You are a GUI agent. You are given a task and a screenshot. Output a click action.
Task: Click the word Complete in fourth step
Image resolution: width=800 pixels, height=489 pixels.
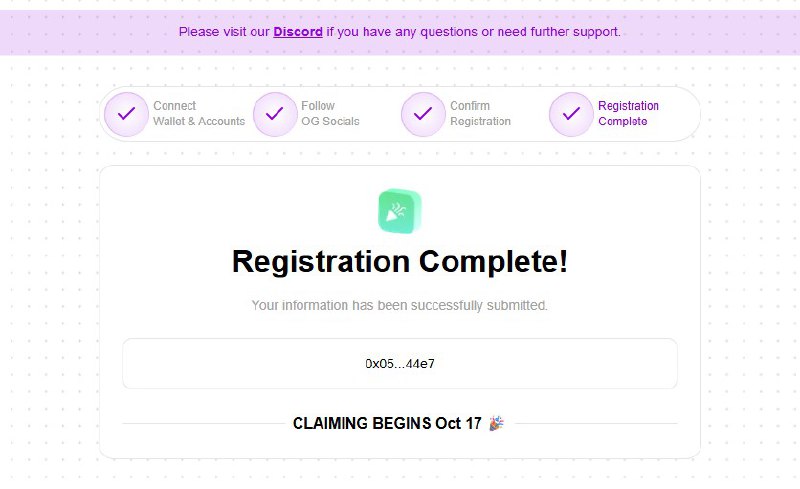click(x=622, y=121)
